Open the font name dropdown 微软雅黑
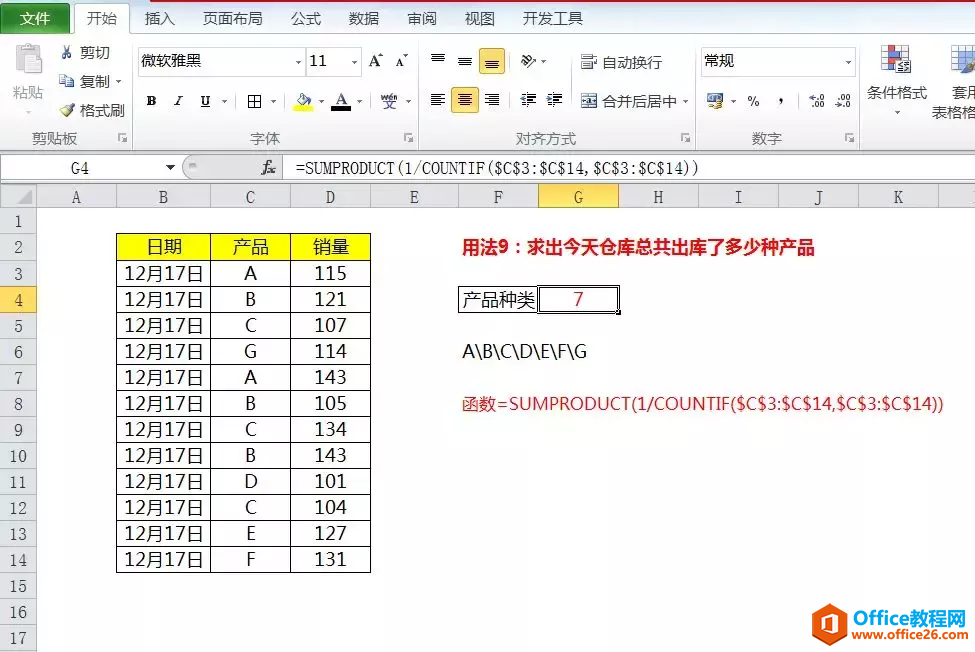Screen dimensions: 975x652 click(298, 62)
